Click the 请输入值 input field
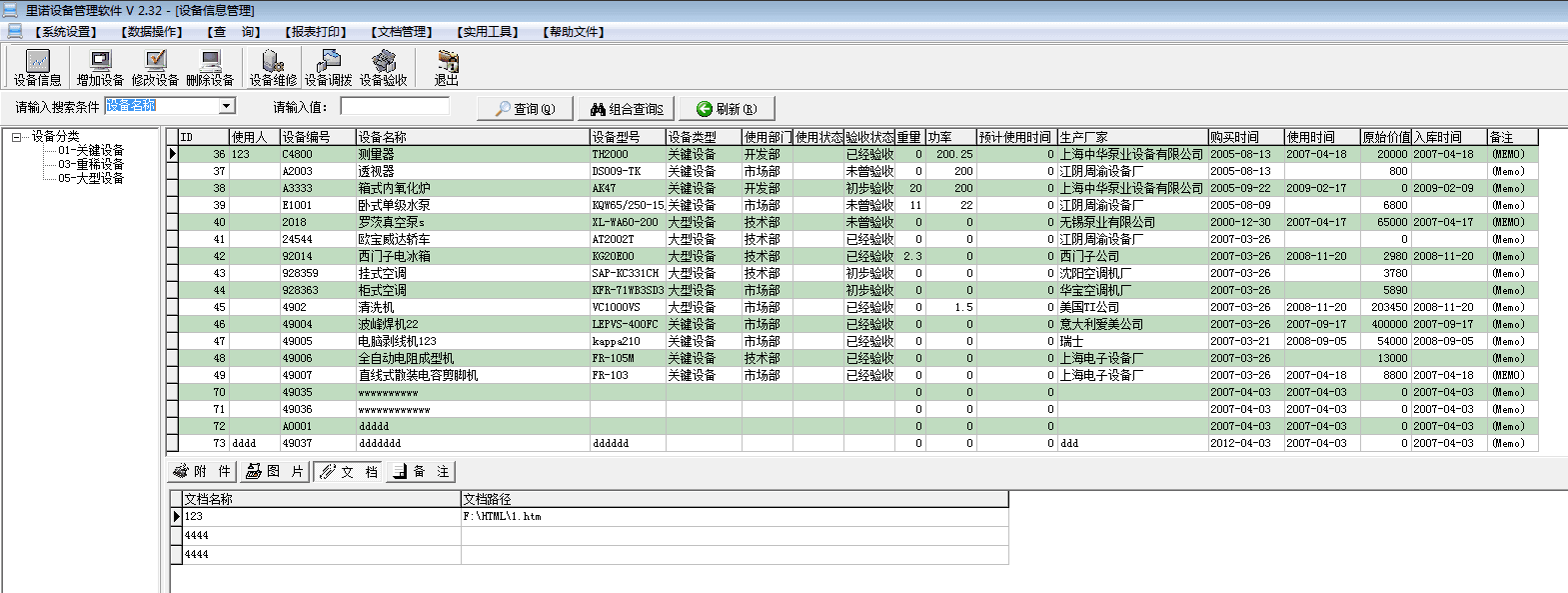Viewport: 1568px width, 593px height. [395, 106]
